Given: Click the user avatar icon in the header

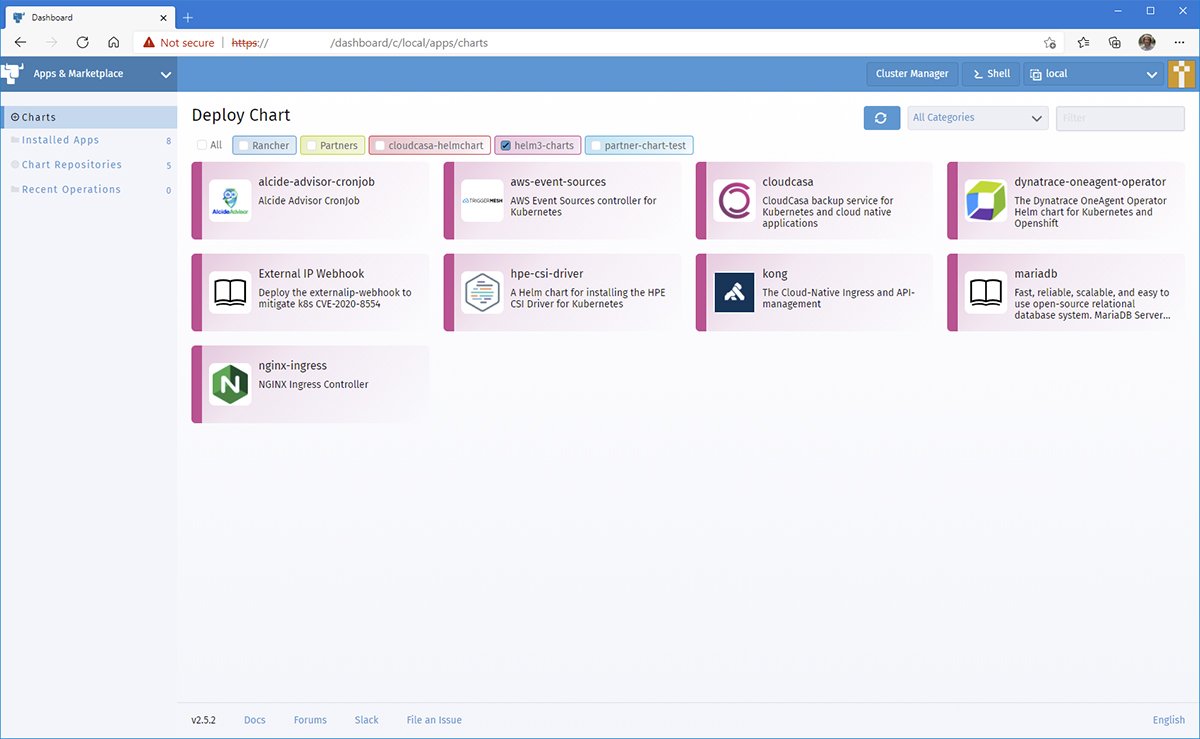Looking at the screenshot, I should coord(1182,74).
